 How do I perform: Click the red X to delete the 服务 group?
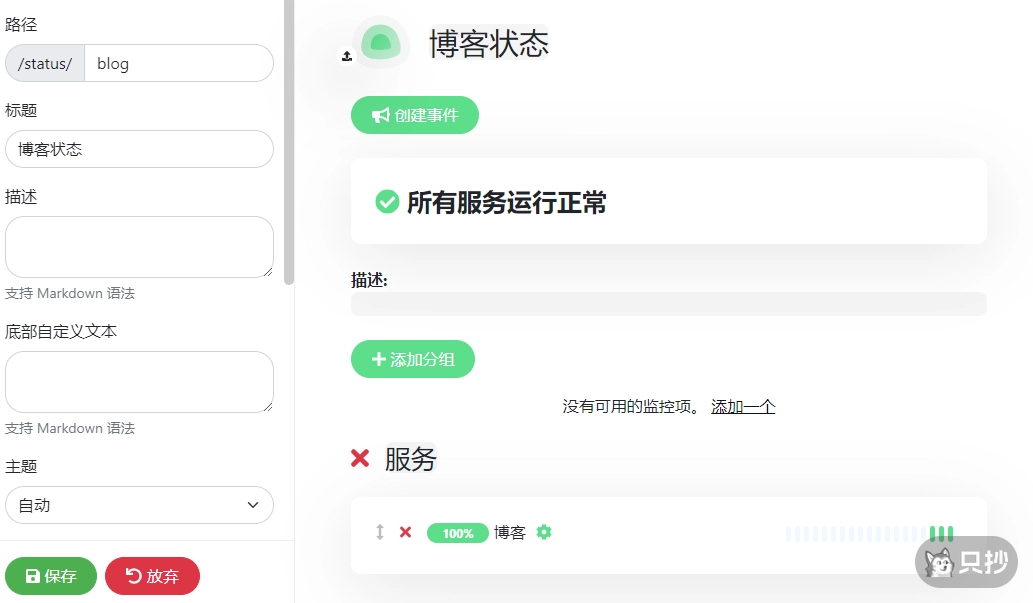361,458
